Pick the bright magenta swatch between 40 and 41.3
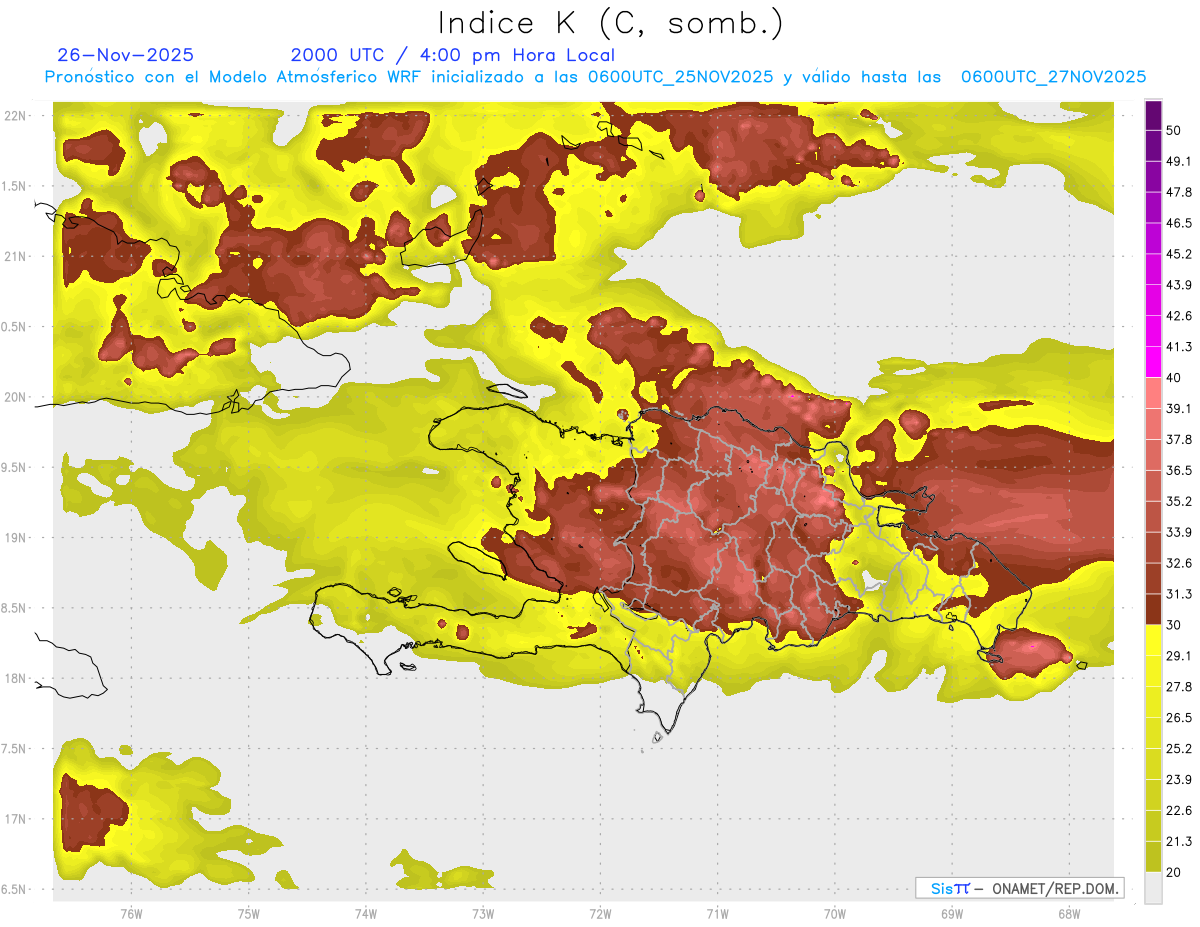Viewport: 1200px width, 927px height. (x=1153, y=363)
